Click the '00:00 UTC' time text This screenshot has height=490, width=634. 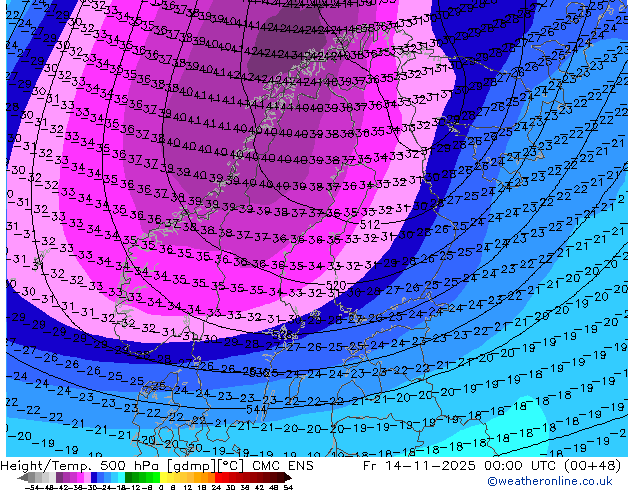(x=521, y=466)
